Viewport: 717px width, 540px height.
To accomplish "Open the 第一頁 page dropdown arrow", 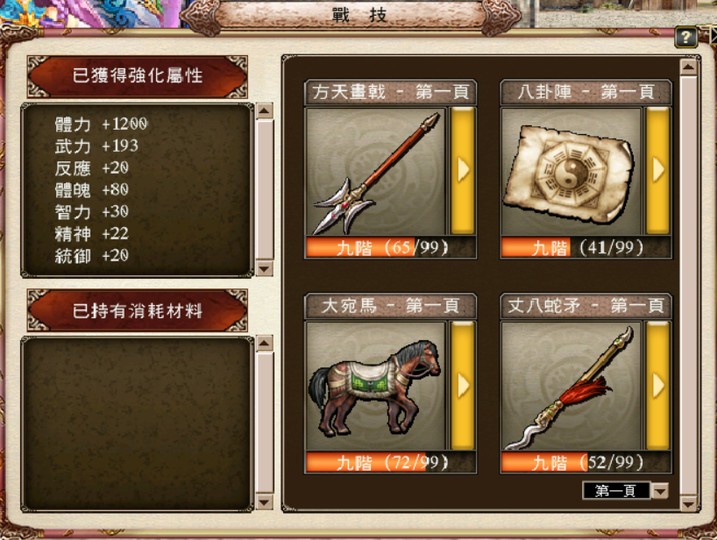I will (660, 491).
